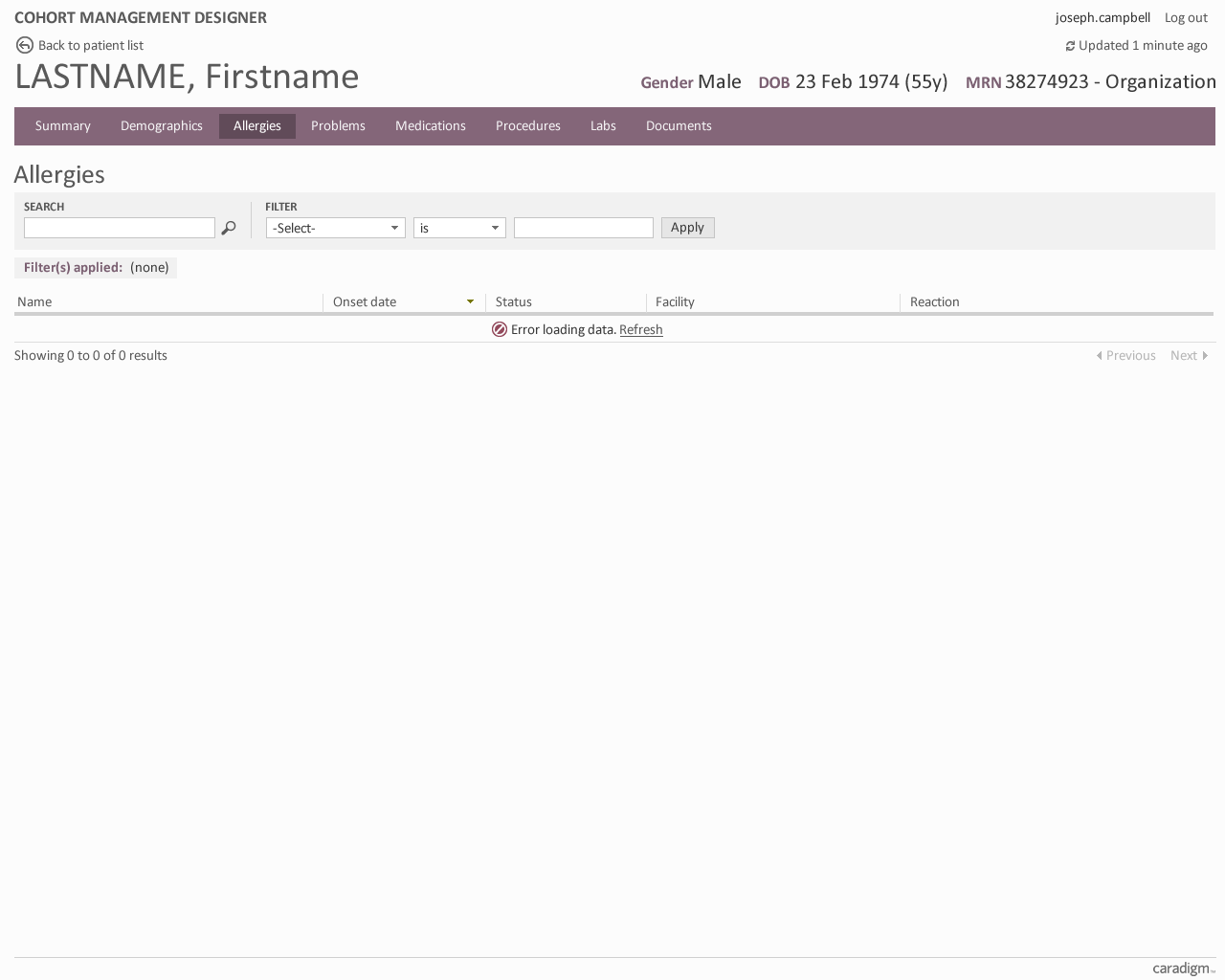Open the -Select- filter field dropdown

tap(335, 228)
